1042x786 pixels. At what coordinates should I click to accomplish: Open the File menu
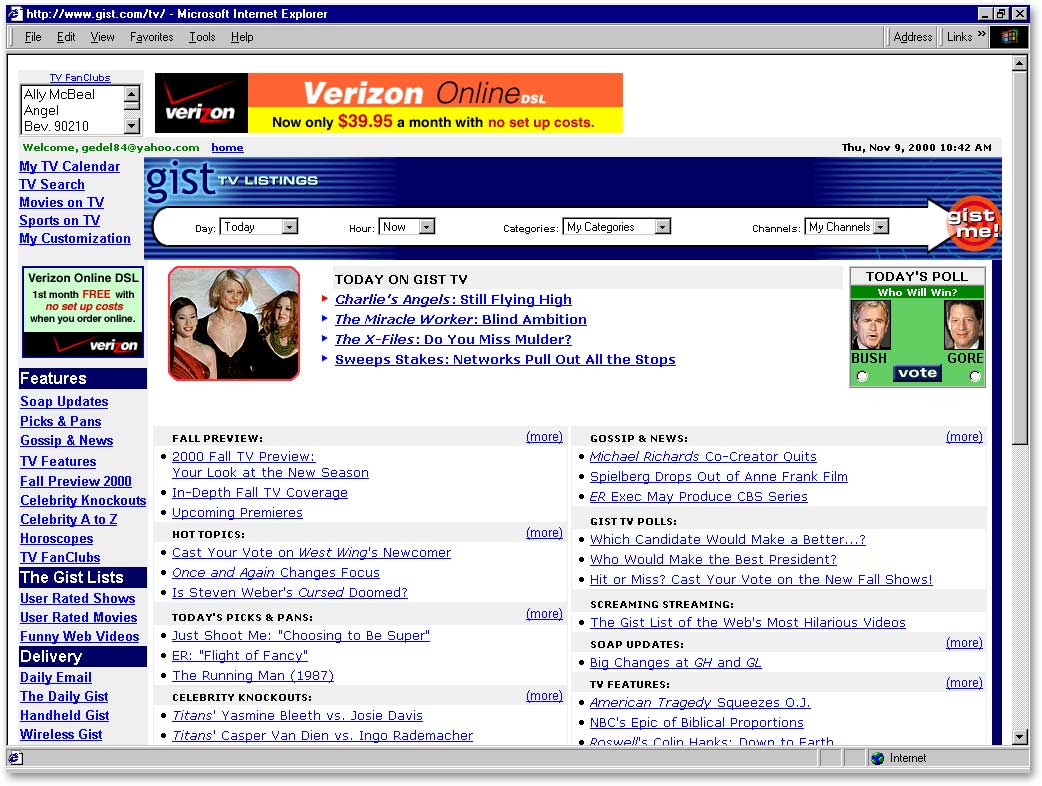click(33, 37)
